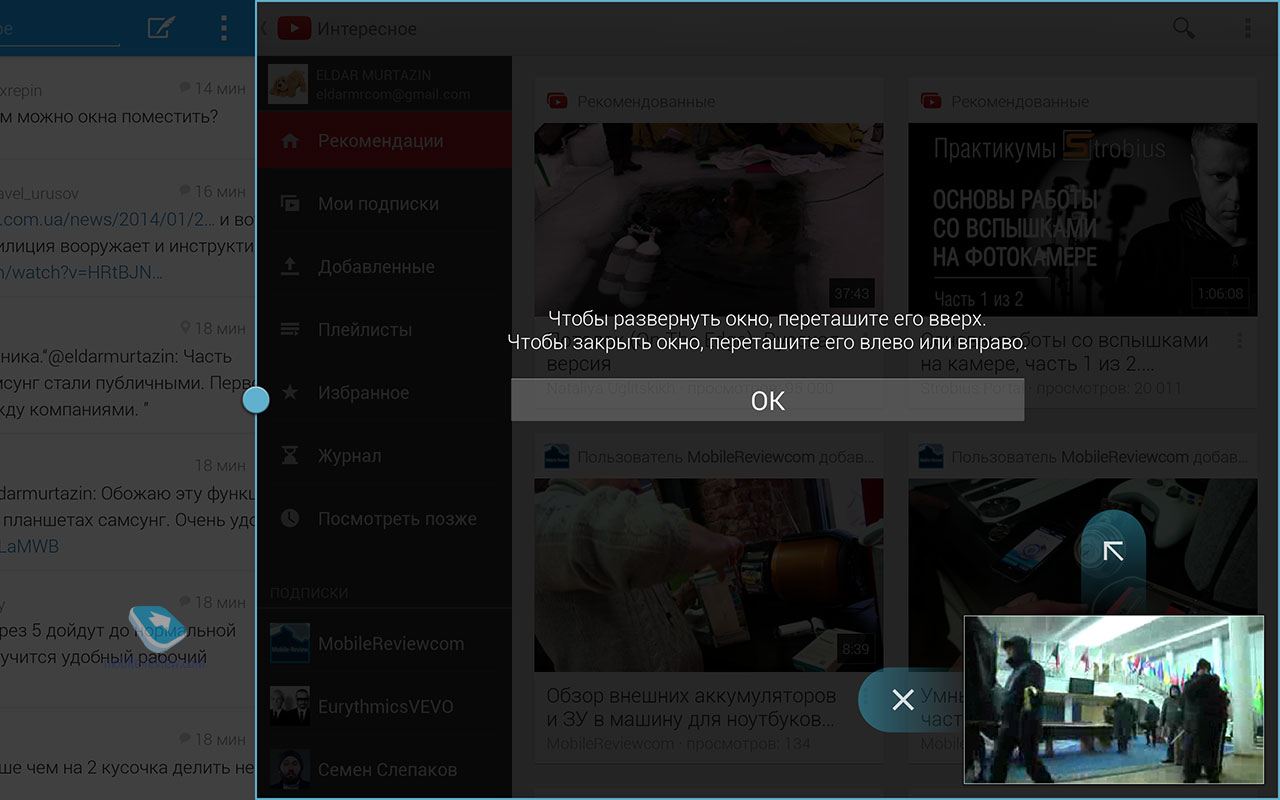Tap the OK button in the hint overlay

(767, 400)
